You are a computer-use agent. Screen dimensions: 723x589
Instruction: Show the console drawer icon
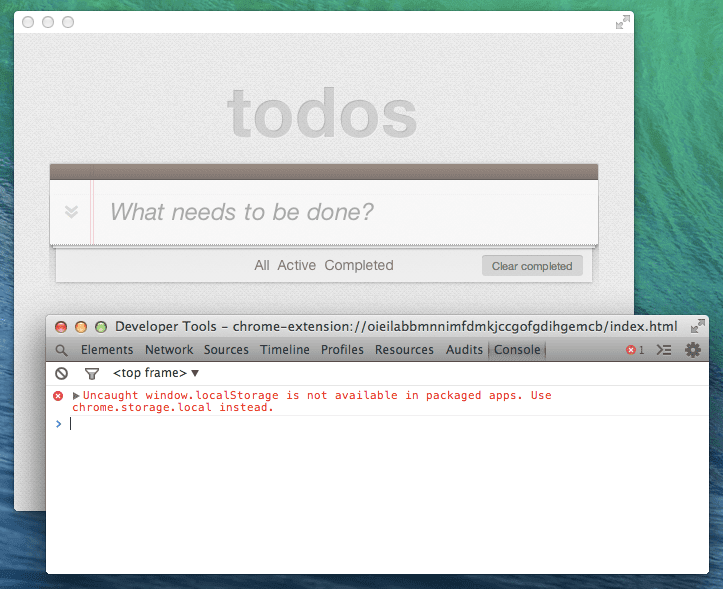tap(663, 350)
